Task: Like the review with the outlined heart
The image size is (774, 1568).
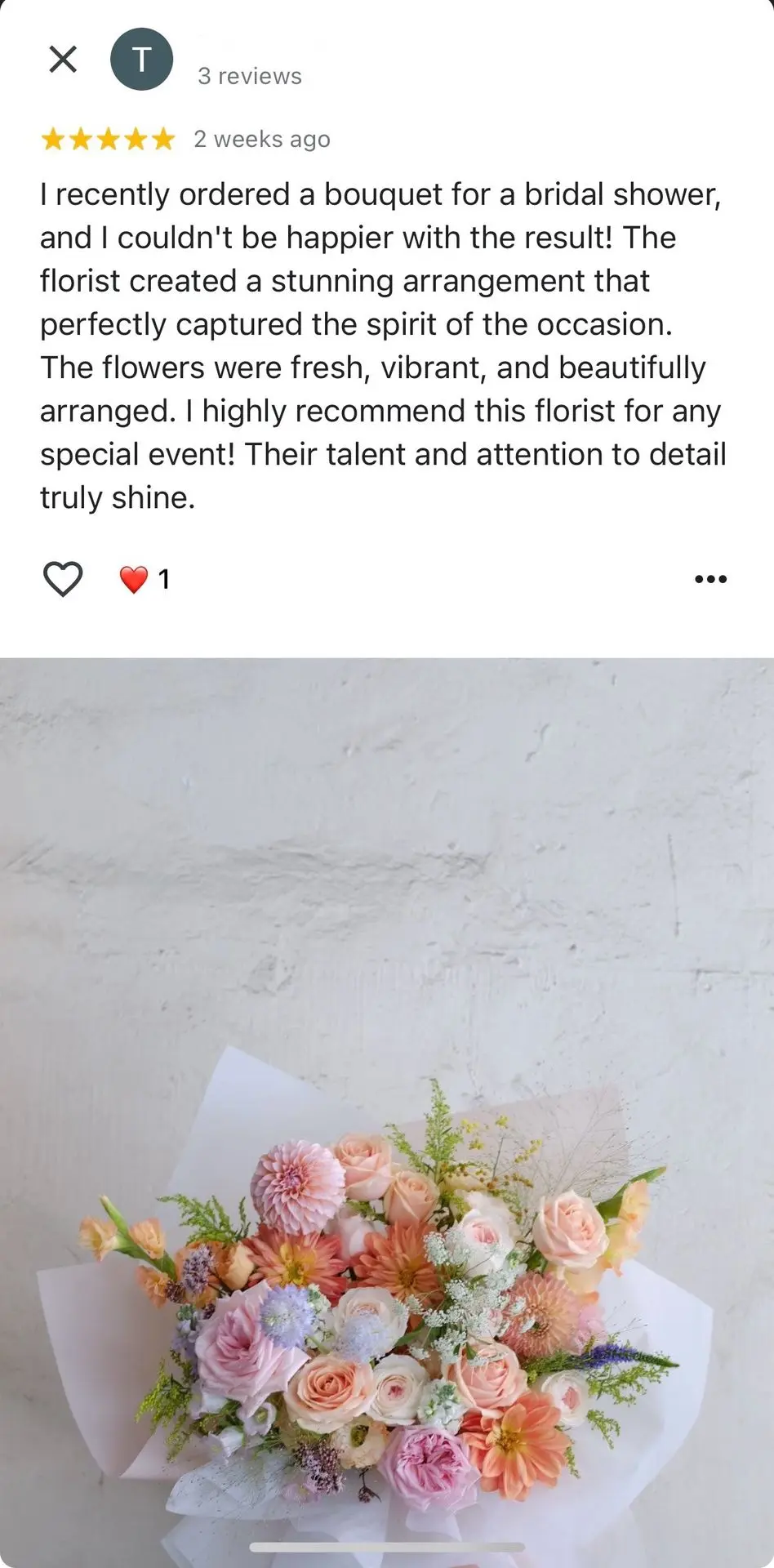Action: (63, 579)
